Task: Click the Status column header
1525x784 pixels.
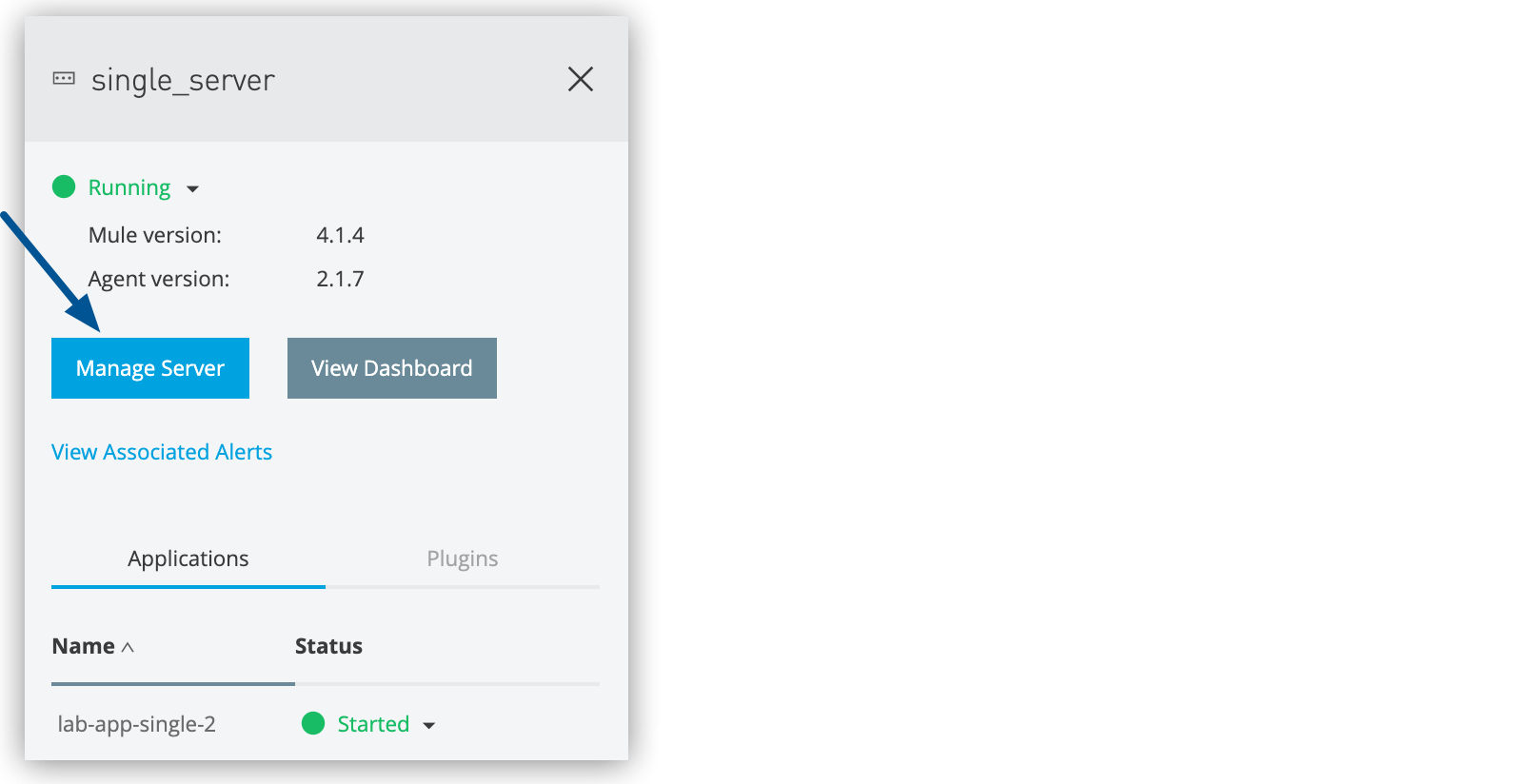Action: click(x=327, y=646)
